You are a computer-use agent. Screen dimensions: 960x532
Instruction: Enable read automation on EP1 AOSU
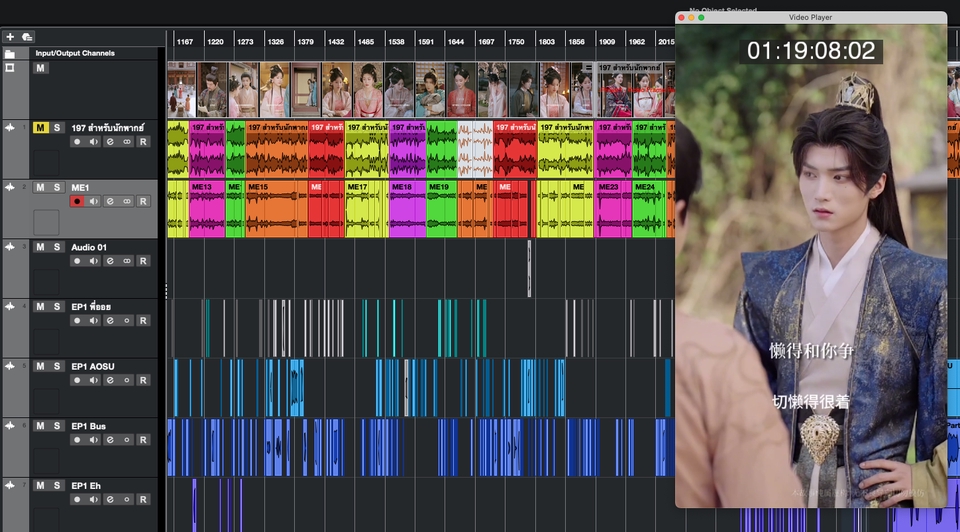pos(143,380)
